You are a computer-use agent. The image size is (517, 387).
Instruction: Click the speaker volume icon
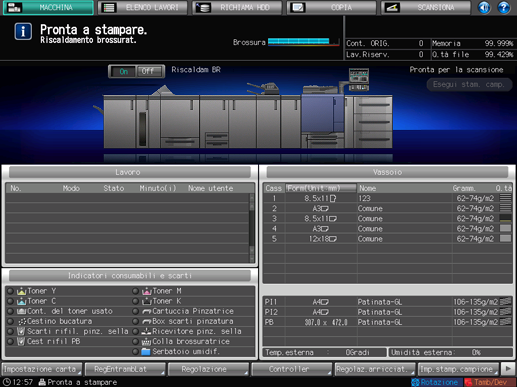click(x=484, y=7)
